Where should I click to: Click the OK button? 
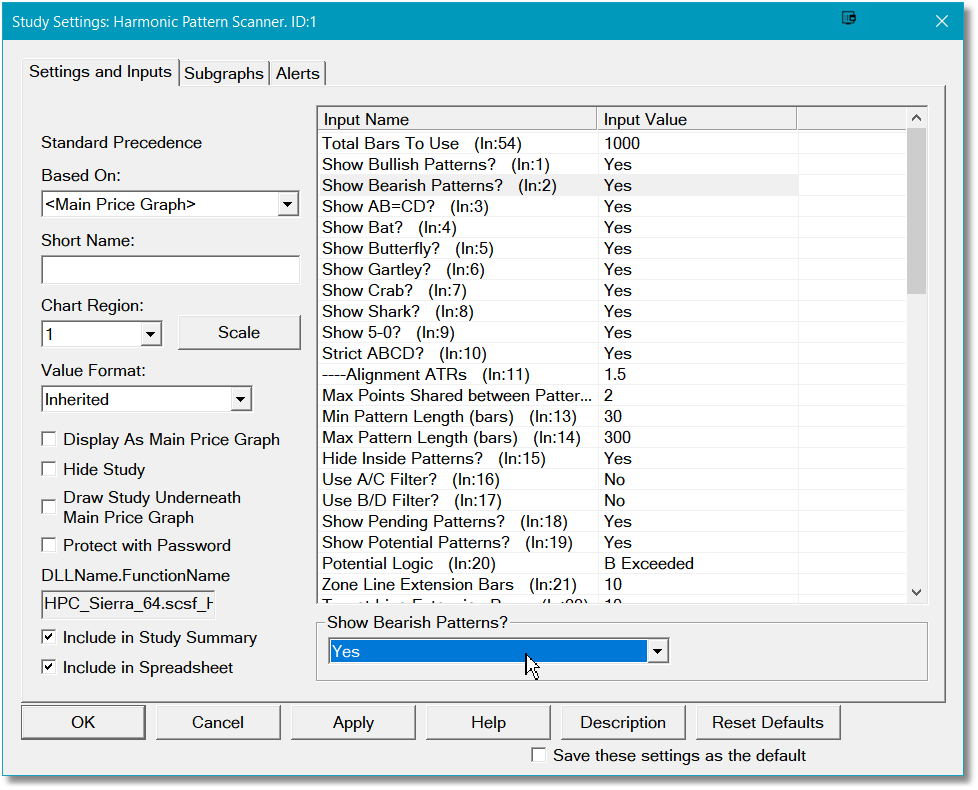pyautogui.click(x=83, y=722)
